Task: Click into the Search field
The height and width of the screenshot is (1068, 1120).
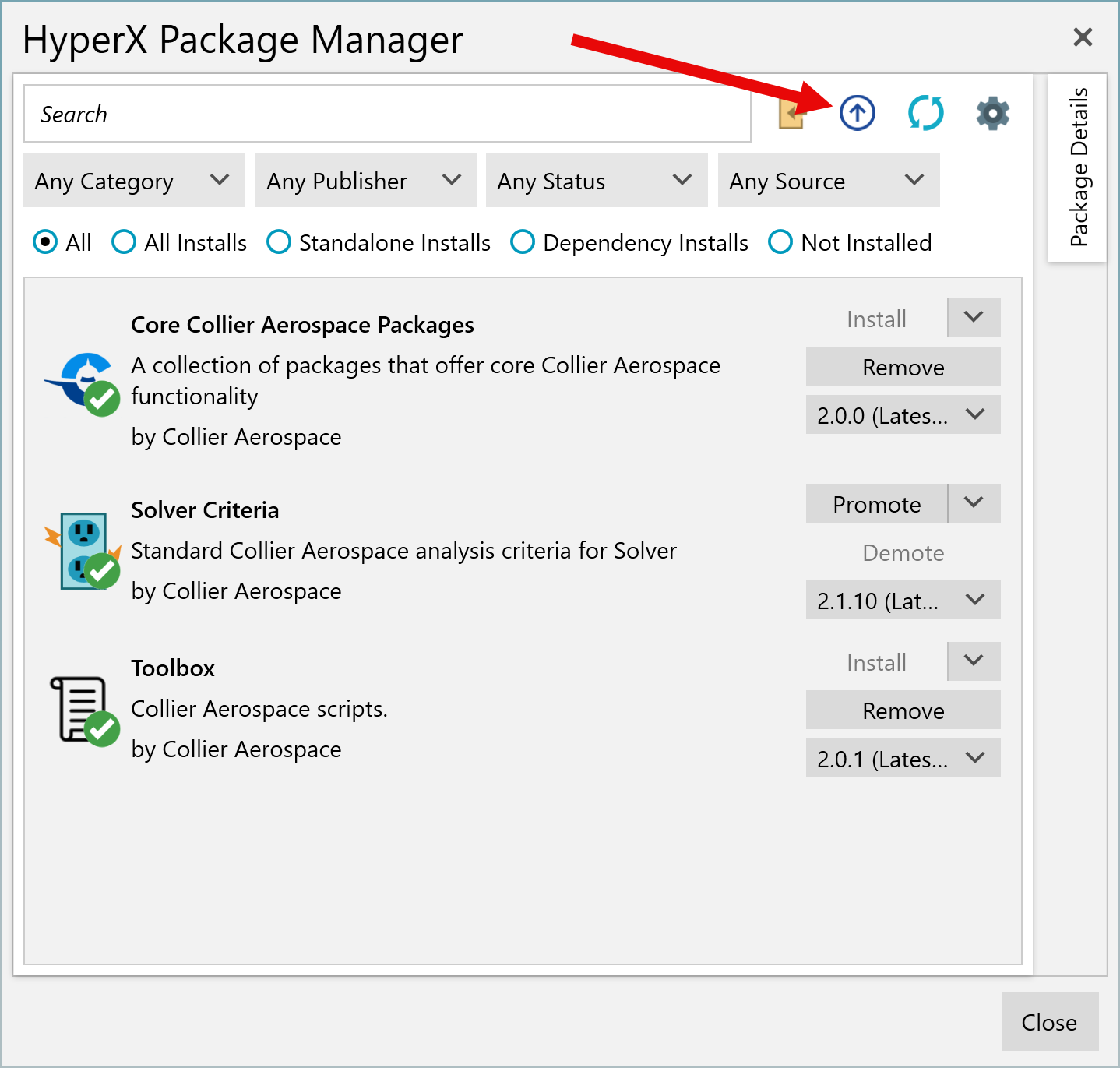Action: [387, 114]
